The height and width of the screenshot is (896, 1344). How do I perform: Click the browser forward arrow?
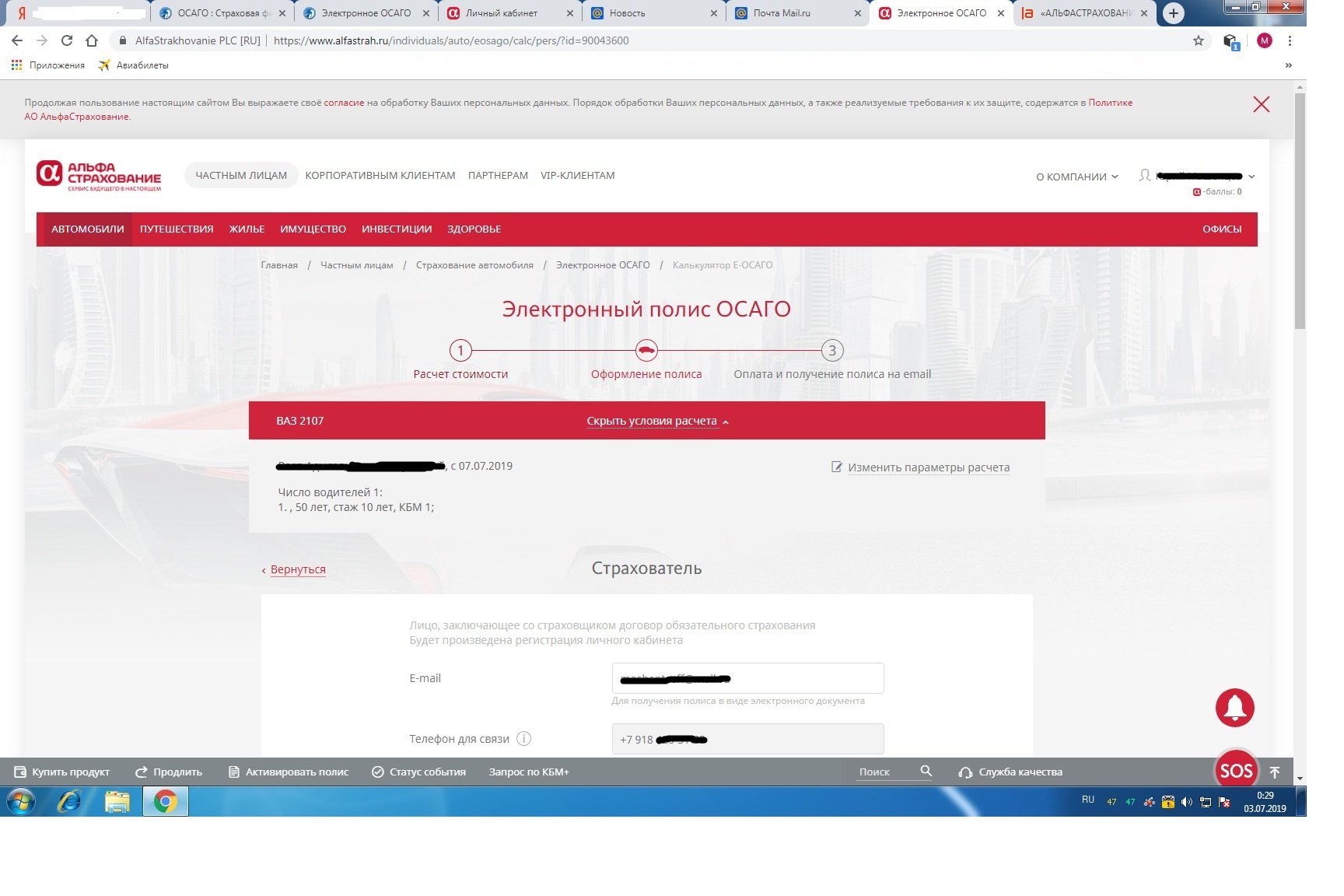(x=42, y=40)
